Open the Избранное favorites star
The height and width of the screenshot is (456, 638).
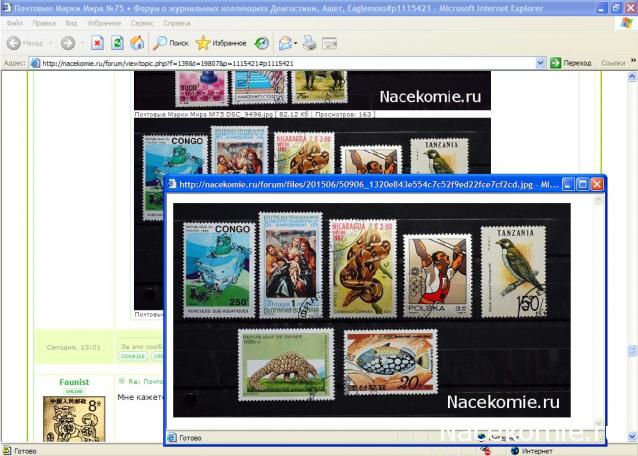(221, 43)
